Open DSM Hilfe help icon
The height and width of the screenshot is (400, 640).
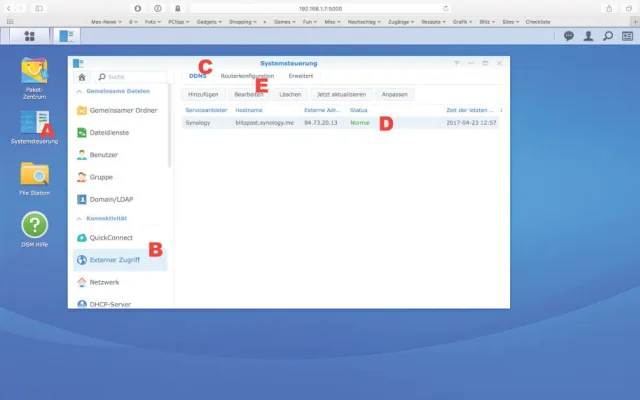coord(34,225)
